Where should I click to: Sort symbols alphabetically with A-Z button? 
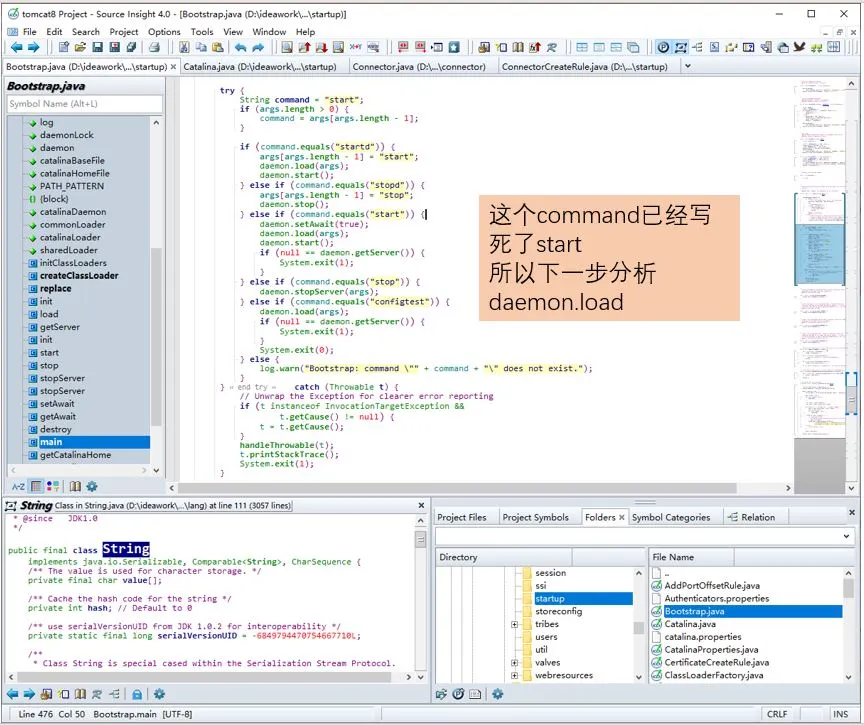(17, 486)
